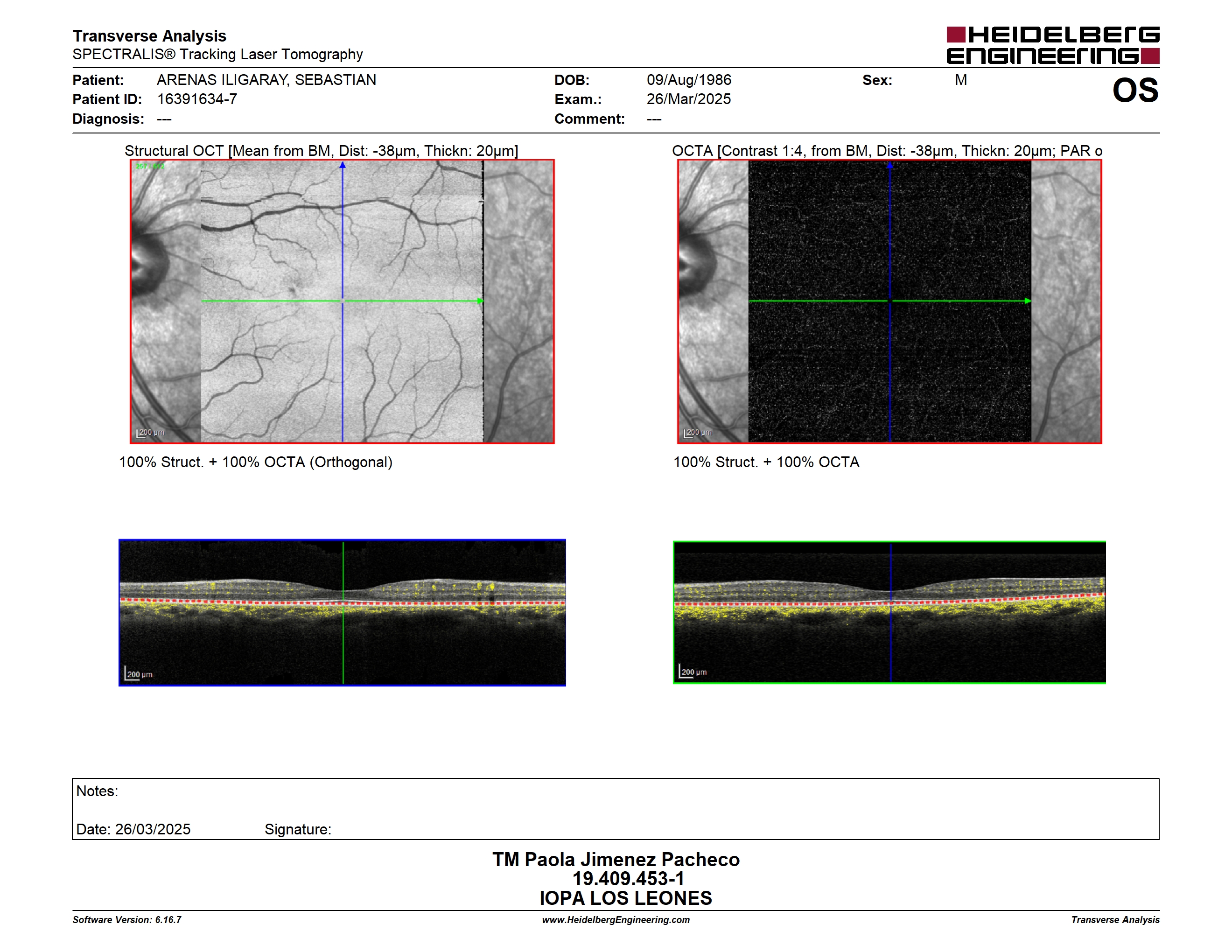Select patient name ARENAS ILIGARAY, SEBASTIAN
Image resolution: width=1232 pixels, height=952 pixels.
266,79
